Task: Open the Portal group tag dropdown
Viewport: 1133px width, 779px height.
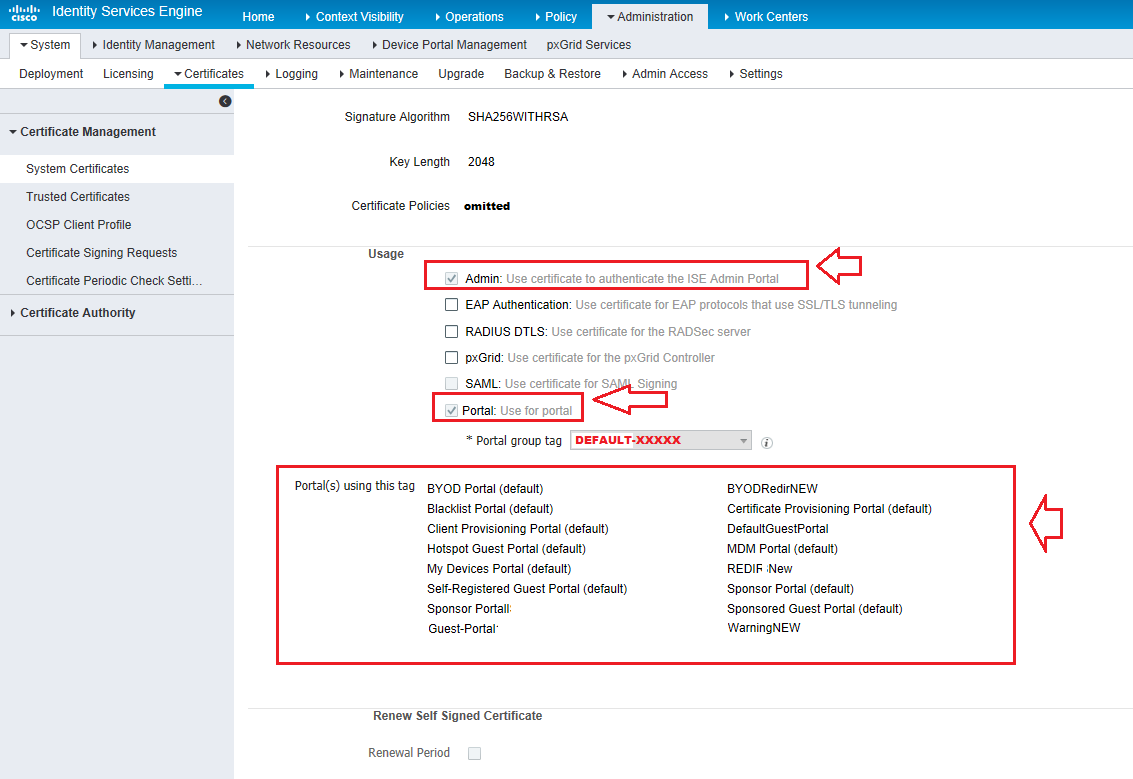Action: [x=660, y=440]
